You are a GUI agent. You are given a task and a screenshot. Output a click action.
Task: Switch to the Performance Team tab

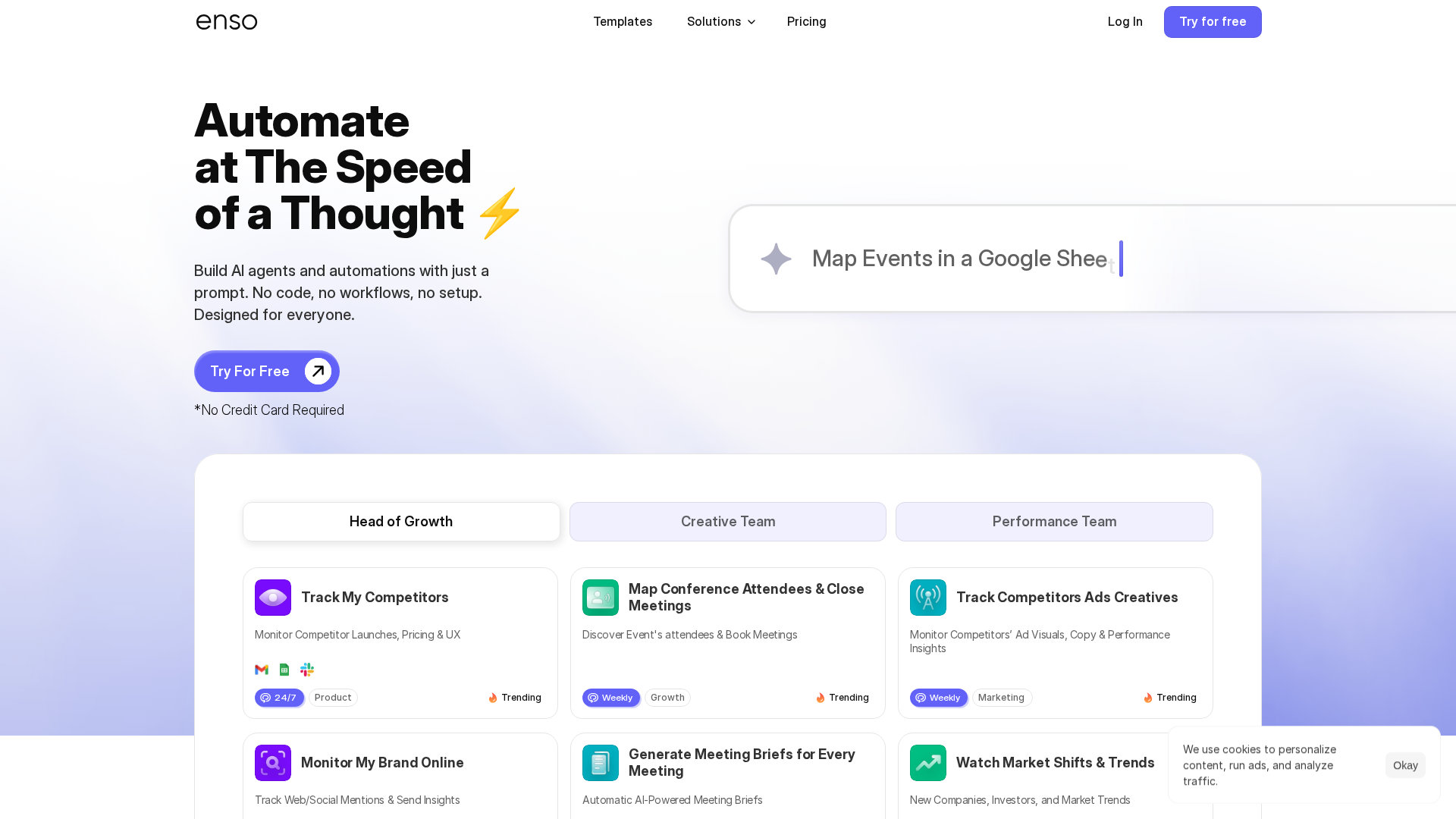[1054, 522]
